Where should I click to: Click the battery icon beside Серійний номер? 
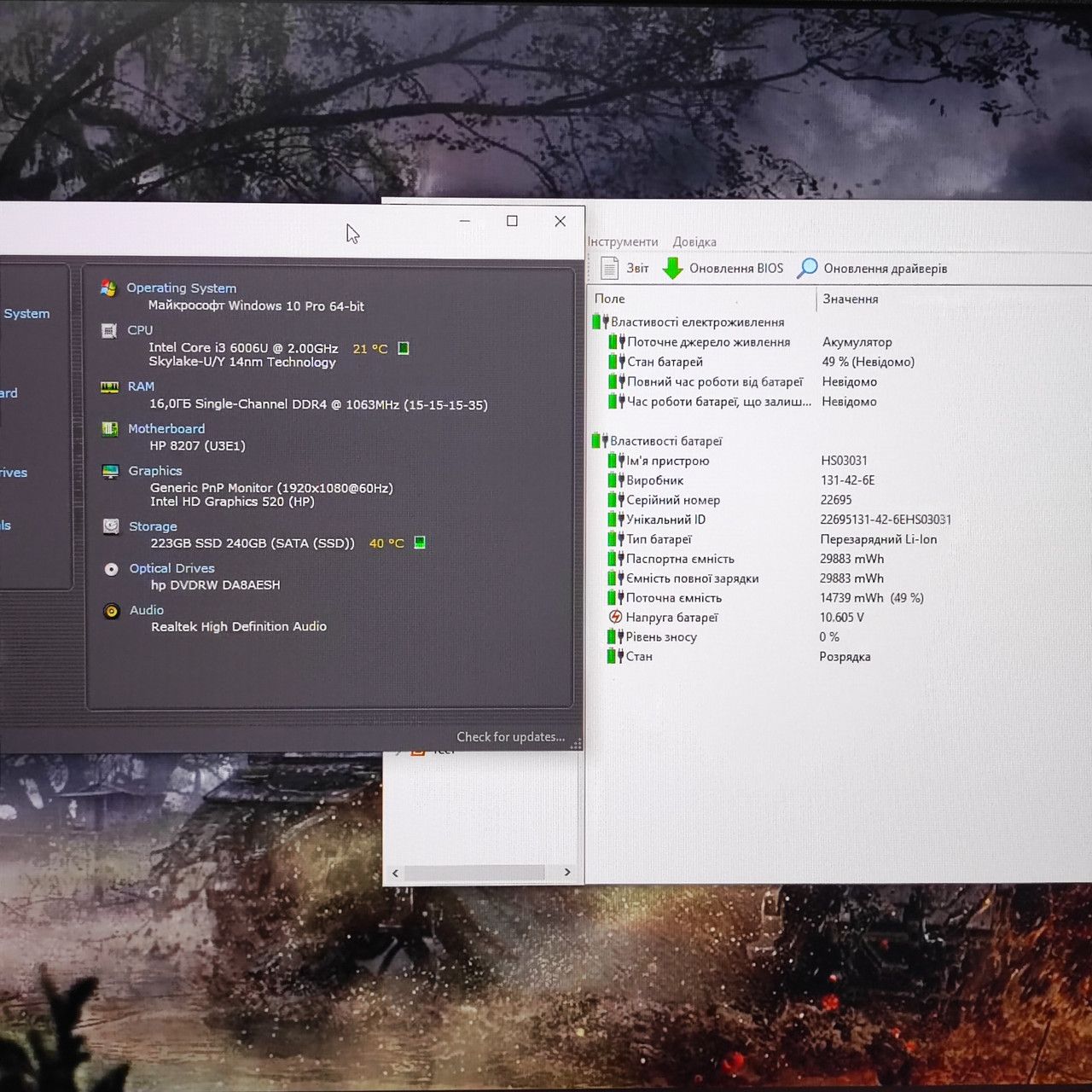[x=616, y=500]
